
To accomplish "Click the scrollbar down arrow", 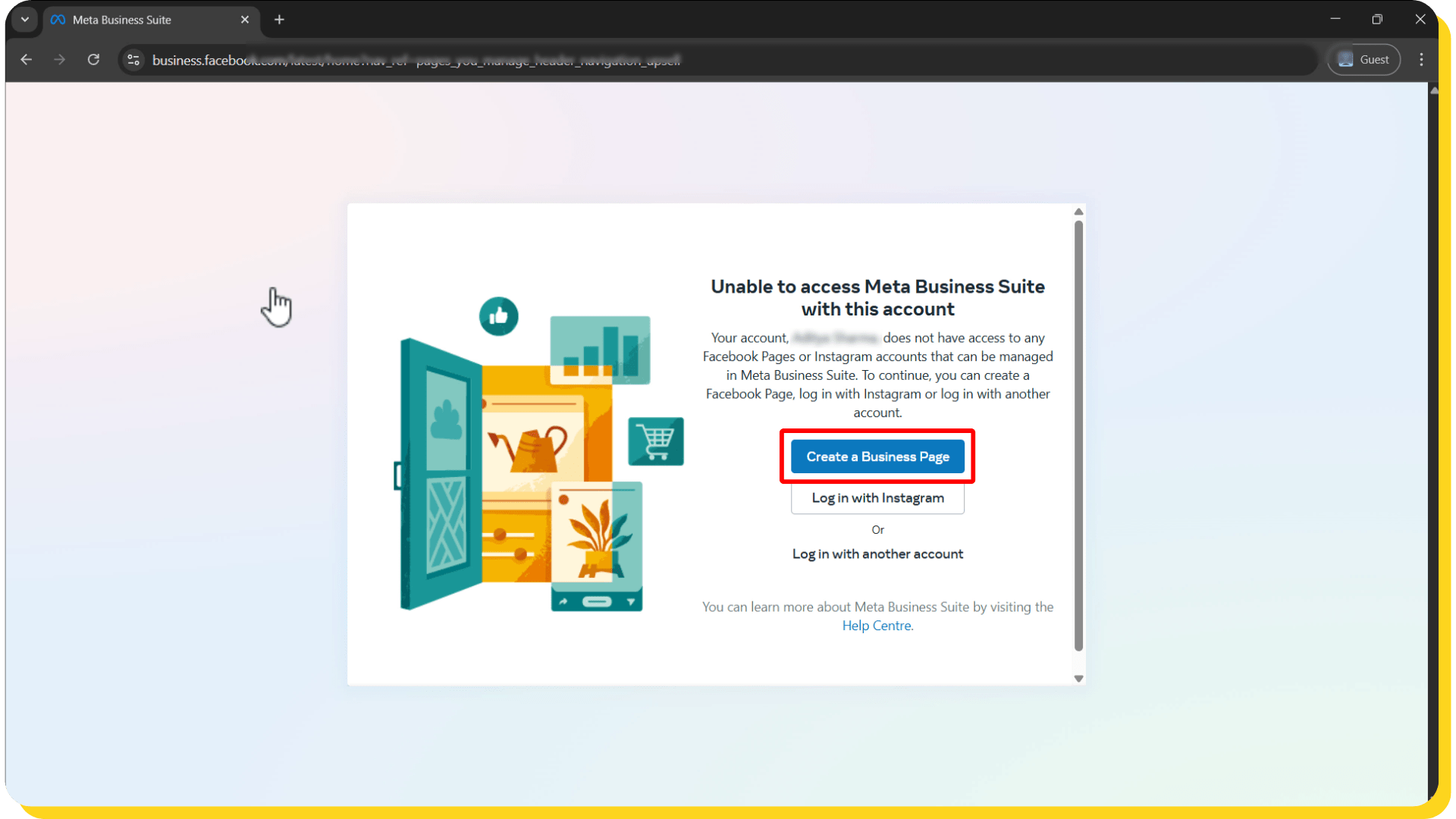I will coord(1078,679).
